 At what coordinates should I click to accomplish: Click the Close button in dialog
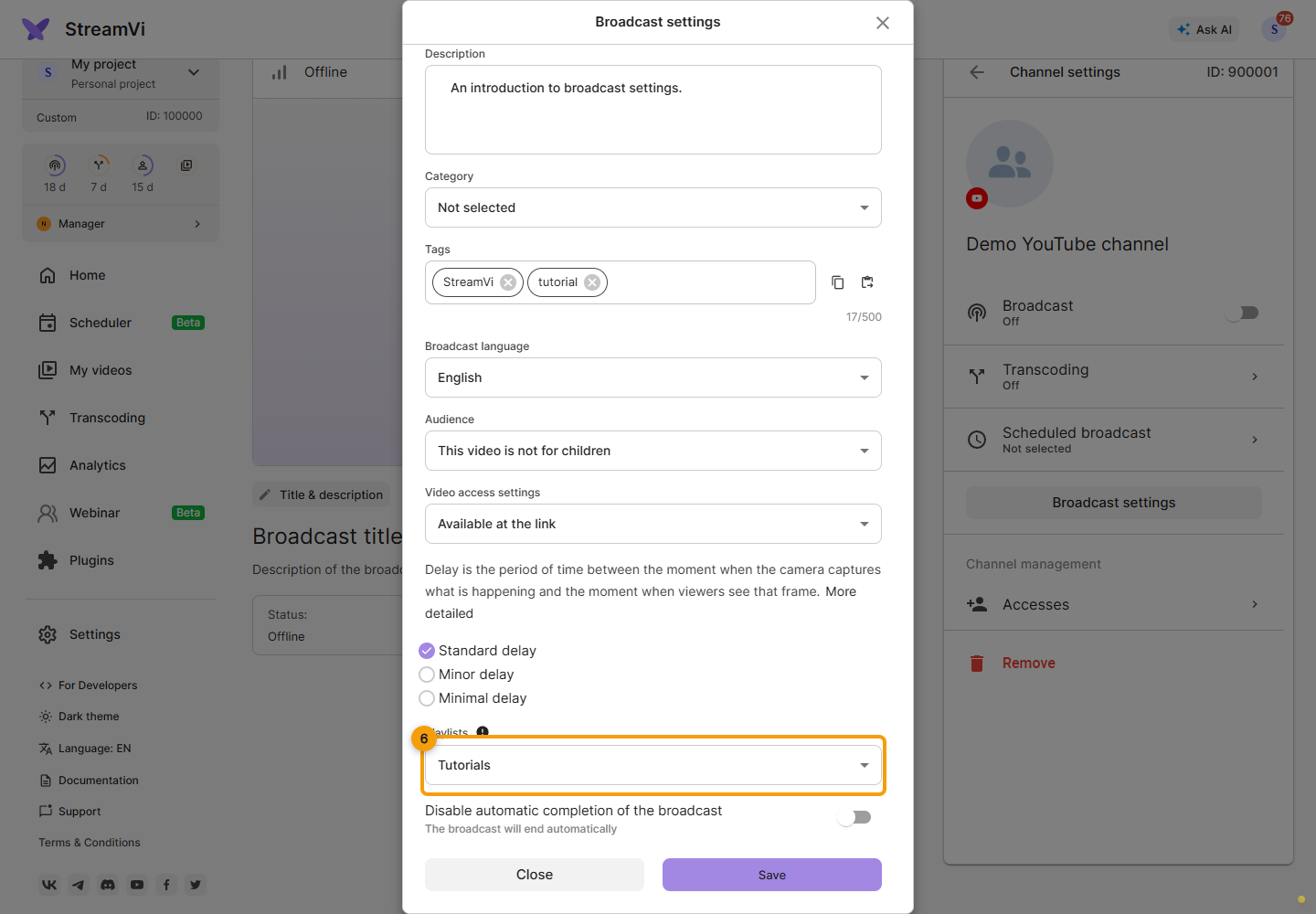(535, 875)
